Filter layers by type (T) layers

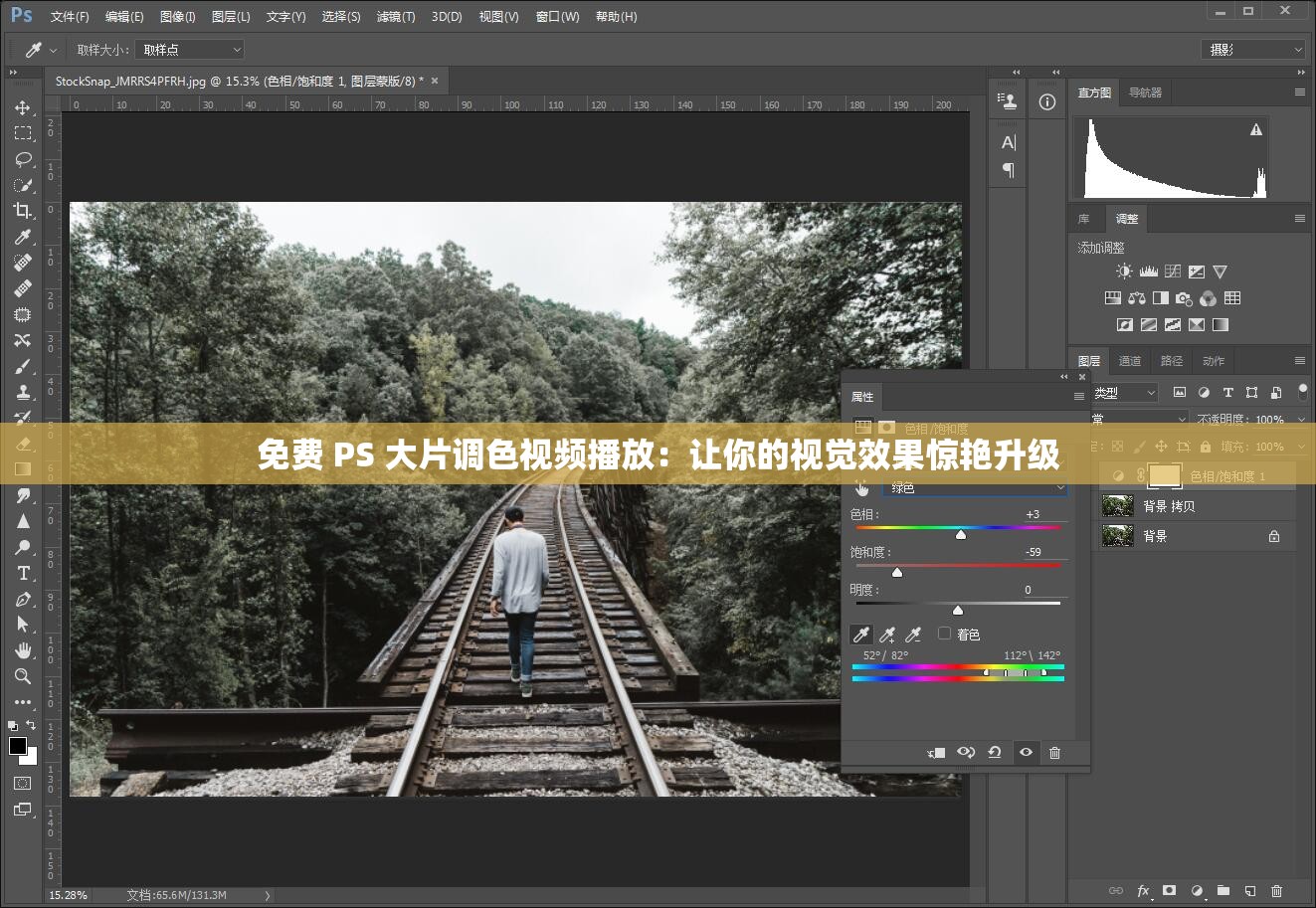[1227, 392]
